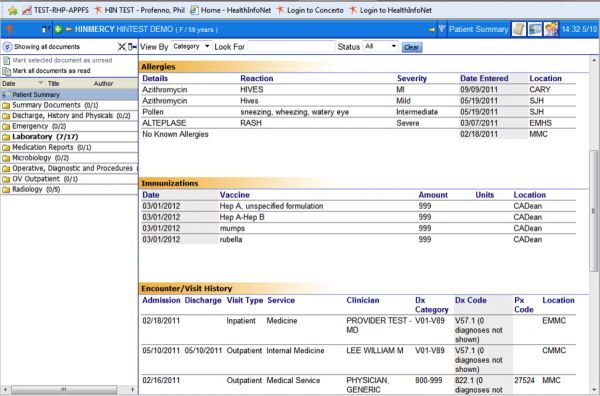Open Operative, Diagnostic and Procedures folder
This screenshot has width=600, height=396.
click(69, 168)
